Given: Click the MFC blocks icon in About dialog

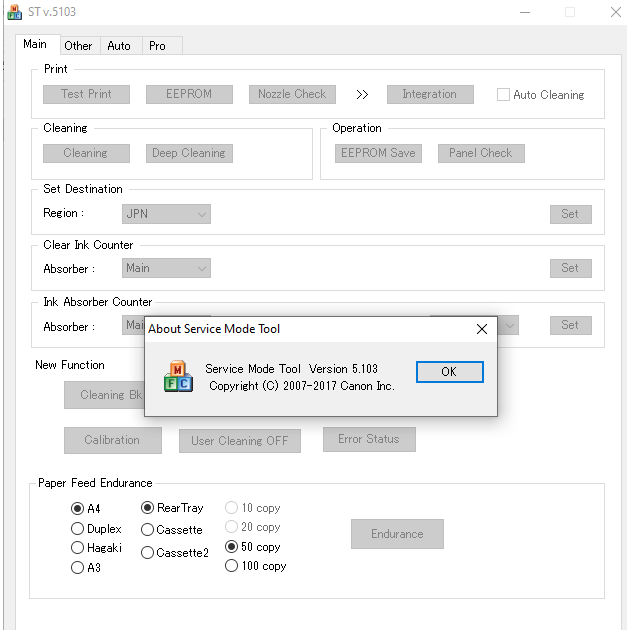Looking at the screenshot, I should (178, 376).
